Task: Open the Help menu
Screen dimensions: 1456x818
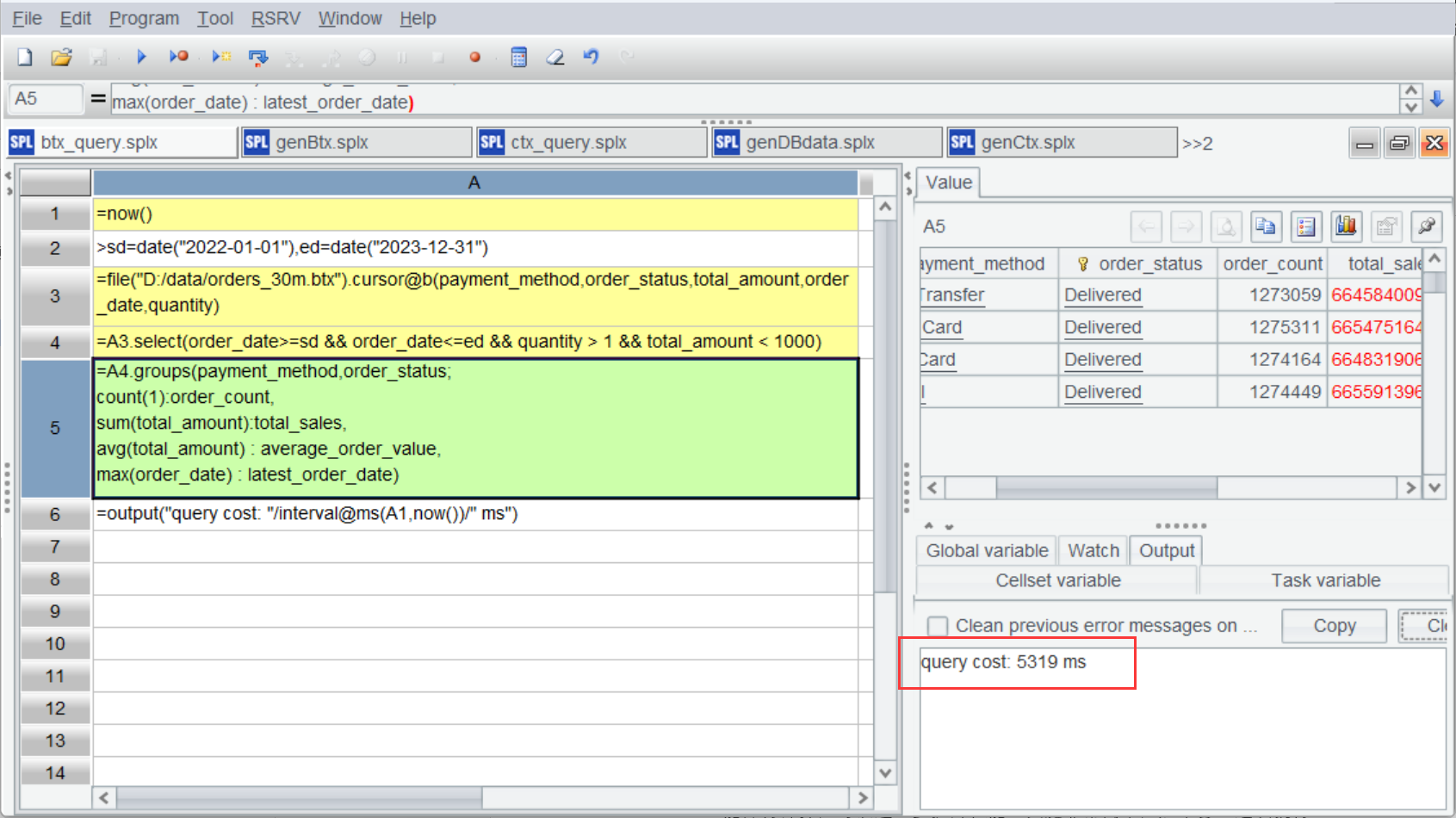Action: [x=418, y=18]
